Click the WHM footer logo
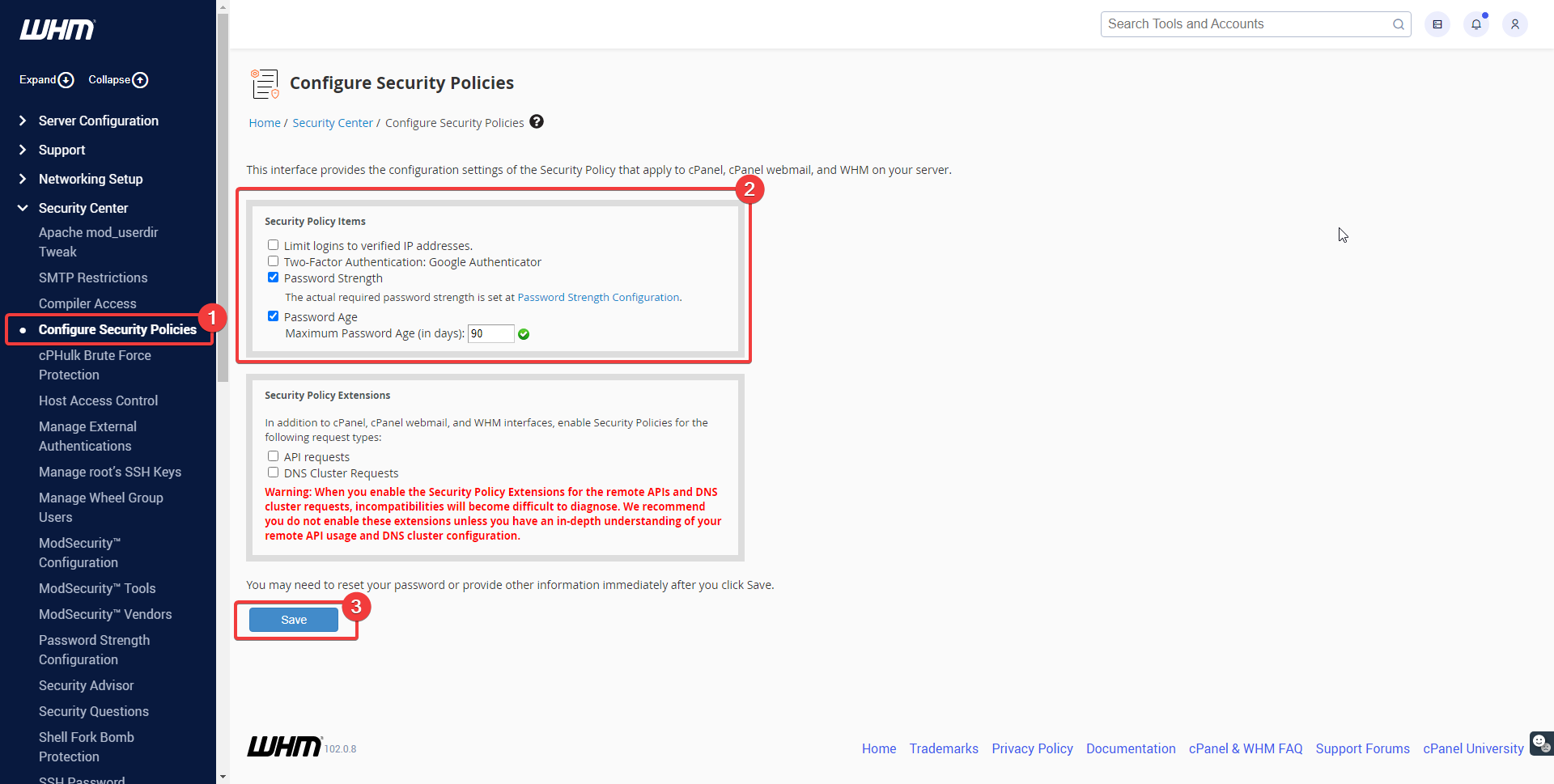 285,746
